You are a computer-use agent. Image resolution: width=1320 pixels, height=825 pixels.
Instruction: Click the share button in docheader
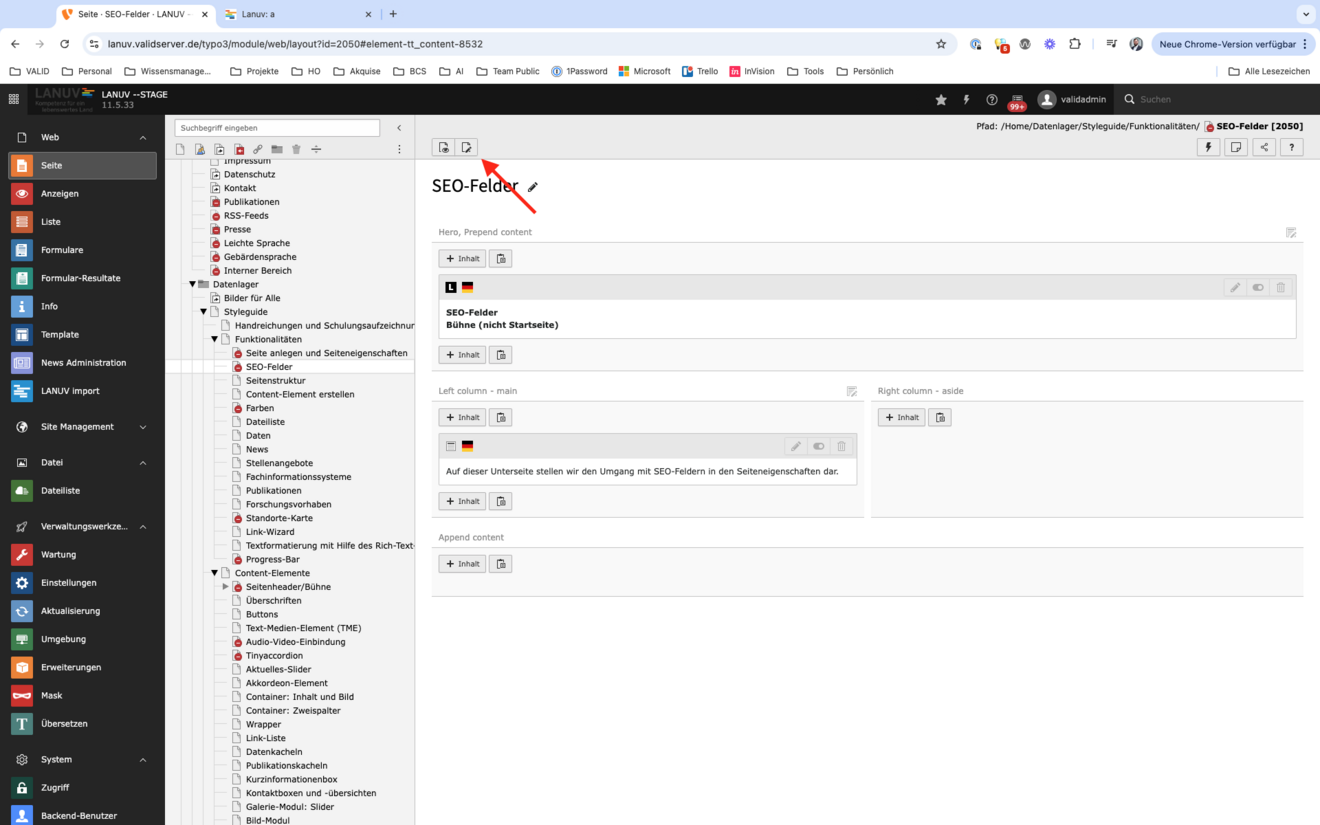point(1264,148)
